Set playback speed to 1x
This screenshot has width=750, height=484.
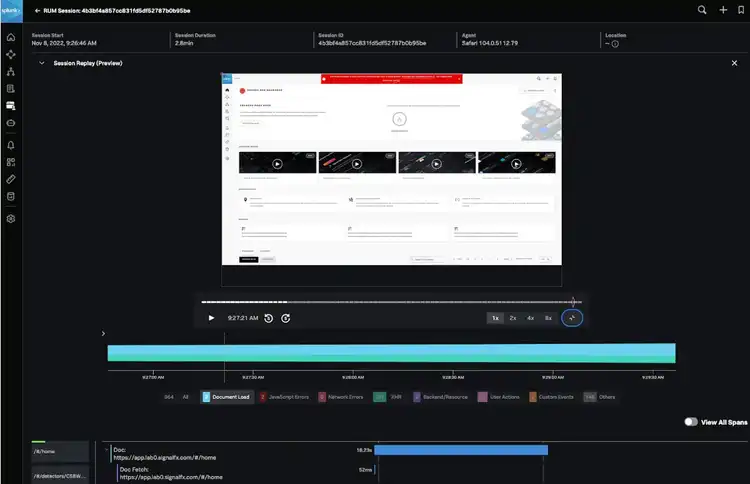tap(495, 318)
